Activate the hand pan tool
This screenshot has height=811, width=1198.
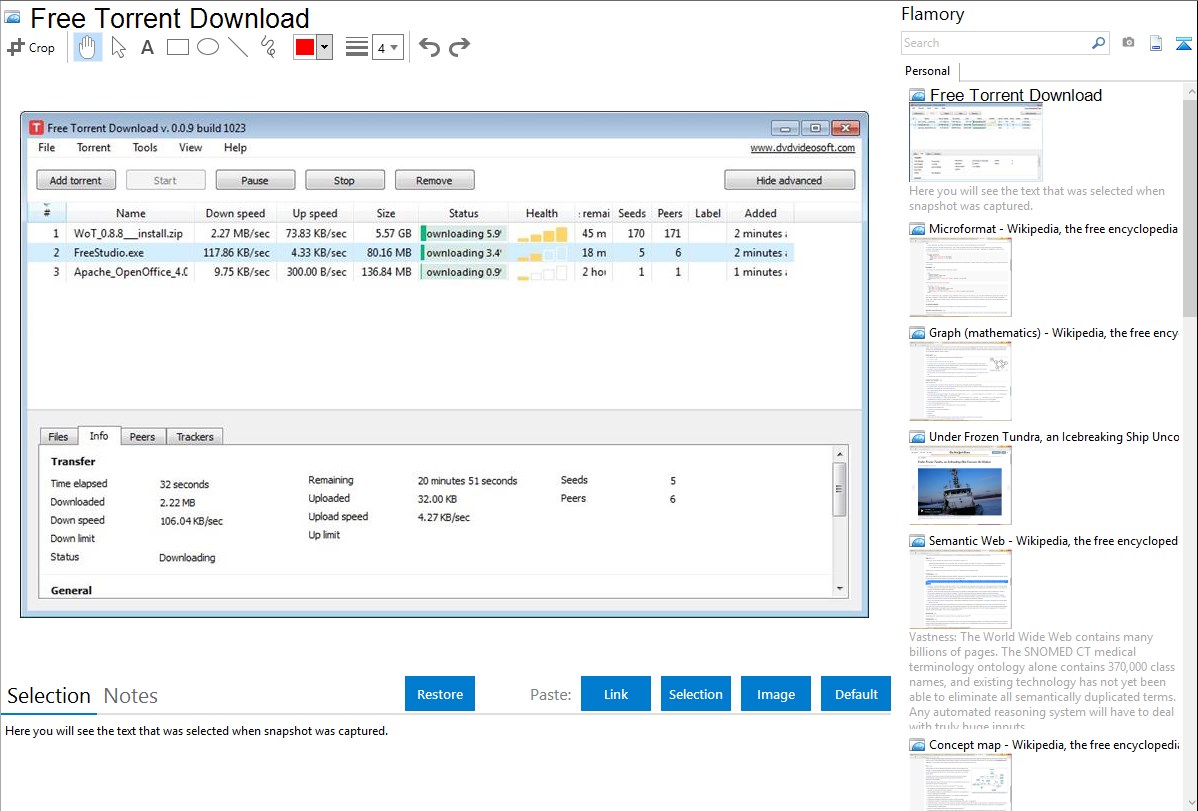(x=87, y=47)
